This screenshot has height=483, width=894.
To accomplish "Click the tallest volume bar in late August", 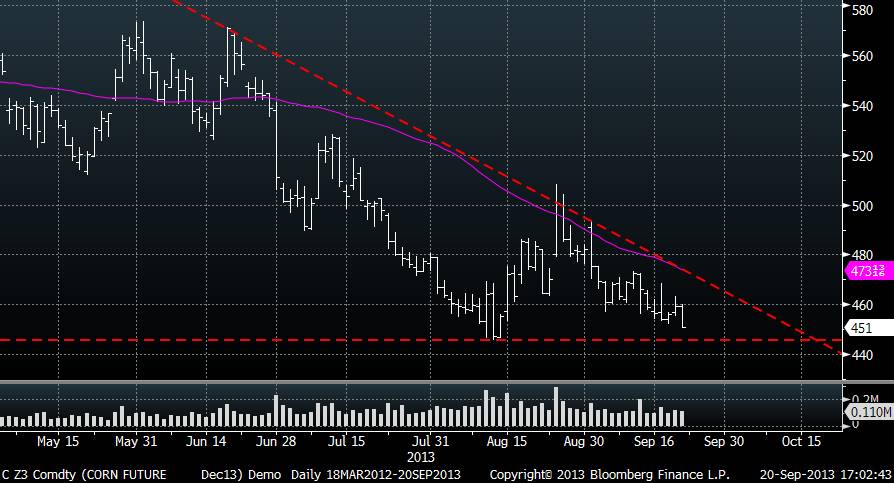I will (556, 407).
